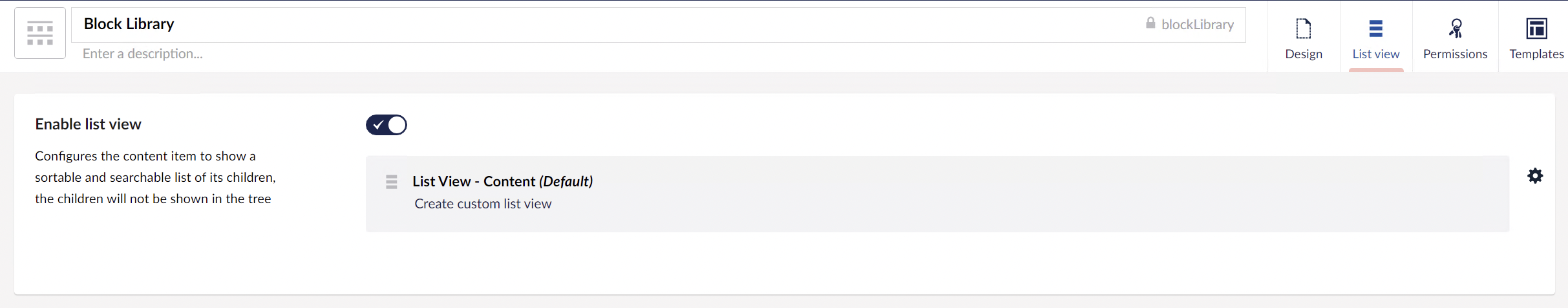1568x308 pixels.
Task: Select the Templates layout icon
Action: (x=1536, y=28)
